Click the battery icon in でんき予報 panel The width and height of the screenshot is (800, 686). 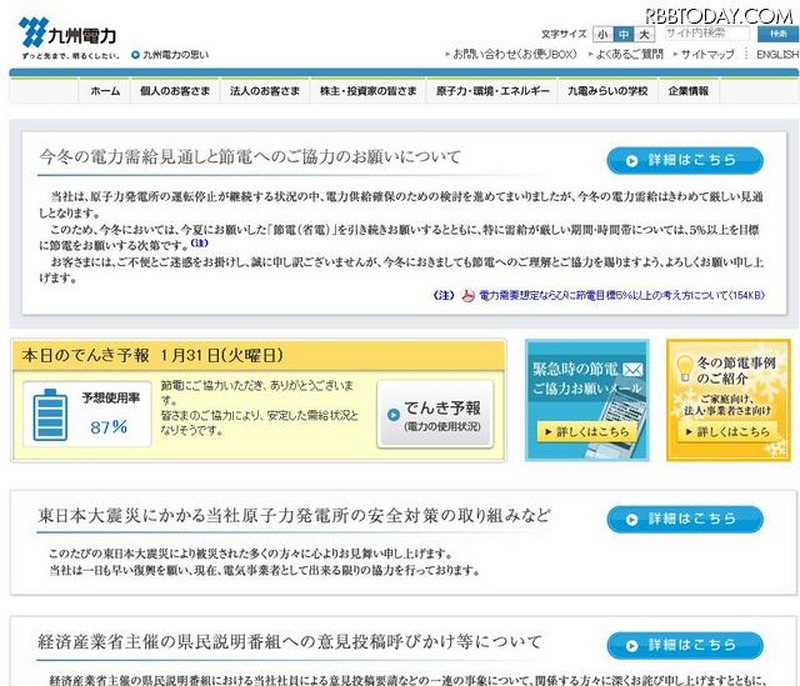pyautogui.click(x=48, y=414)
